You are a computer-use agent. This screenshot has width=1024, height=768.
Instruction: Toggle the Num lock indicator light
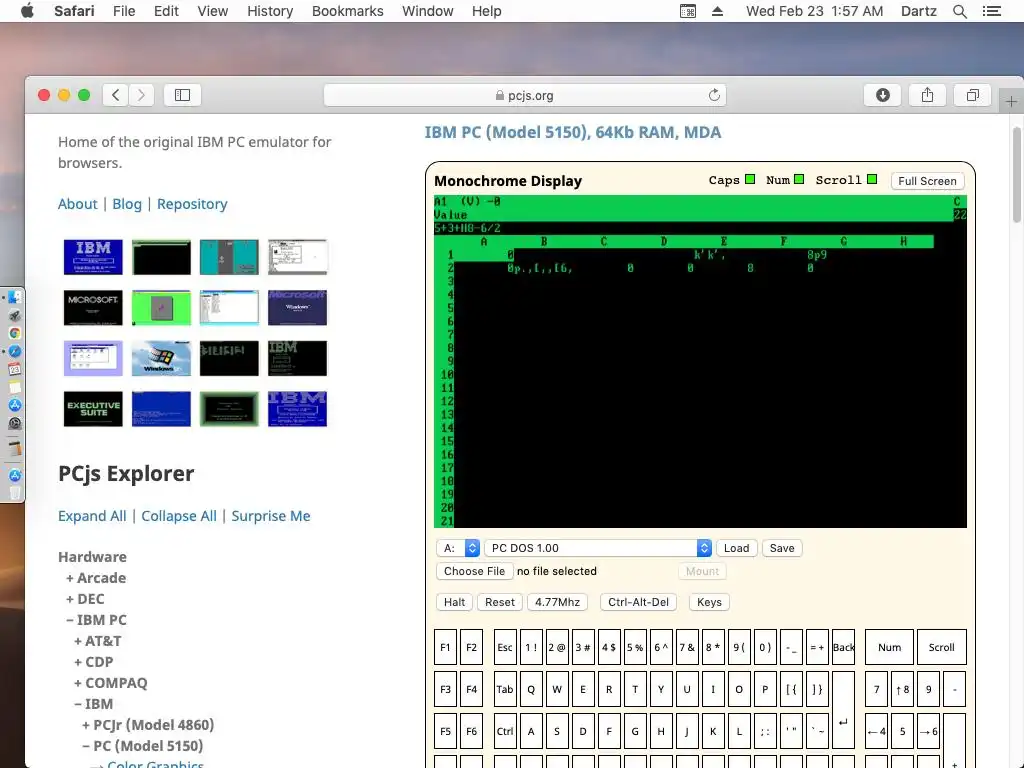tap(799, 180)
